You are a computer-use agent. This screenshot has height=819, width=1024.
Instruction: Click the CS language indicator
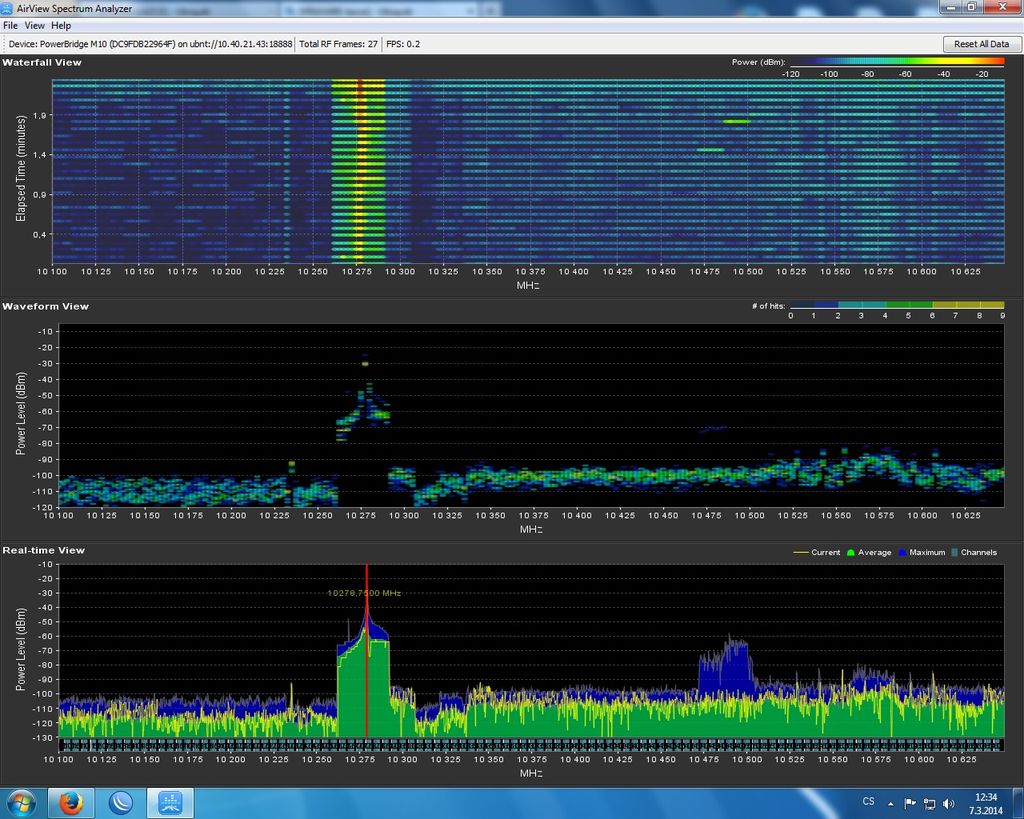tap(869, 801)
